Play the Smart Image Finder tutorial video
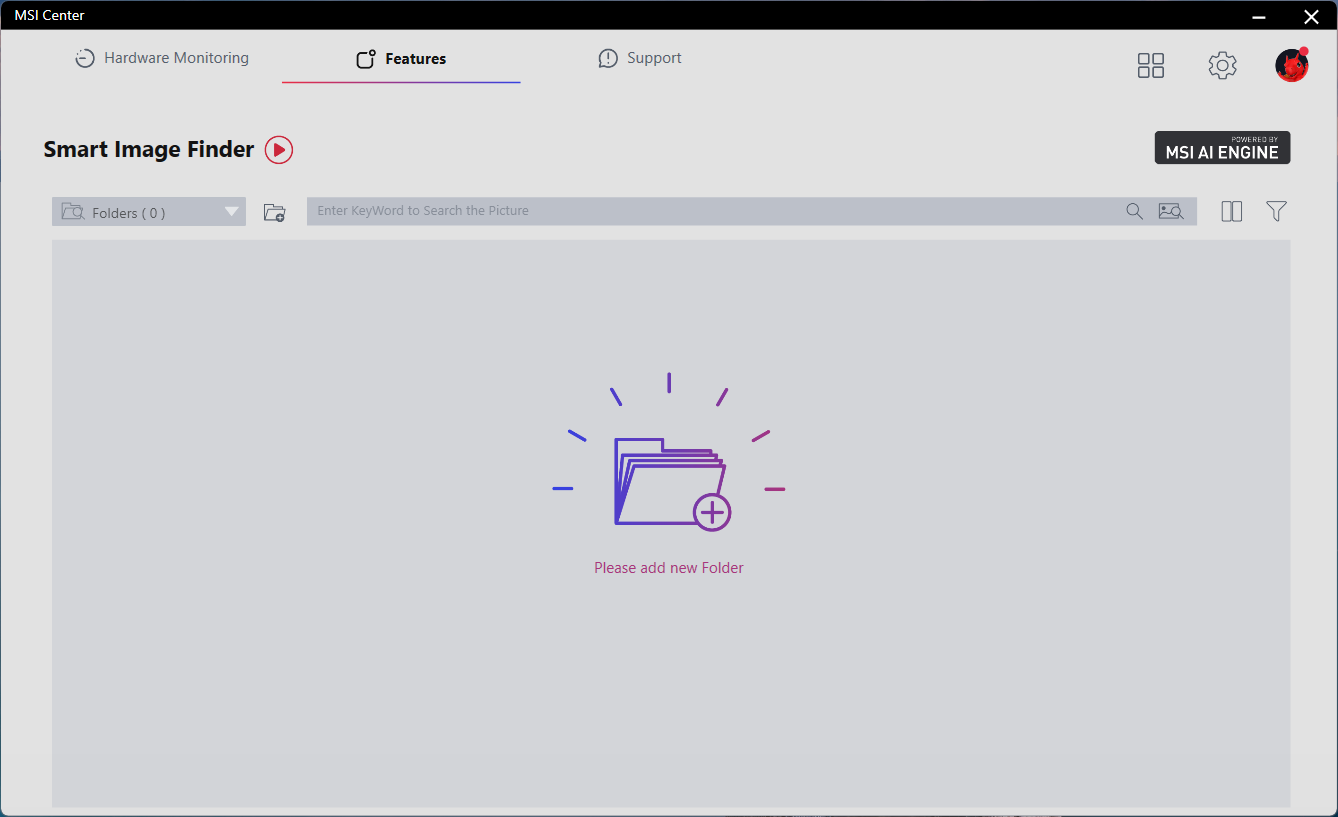Image resolution: width=1338 pixels, height=817 pixels. 279,150
